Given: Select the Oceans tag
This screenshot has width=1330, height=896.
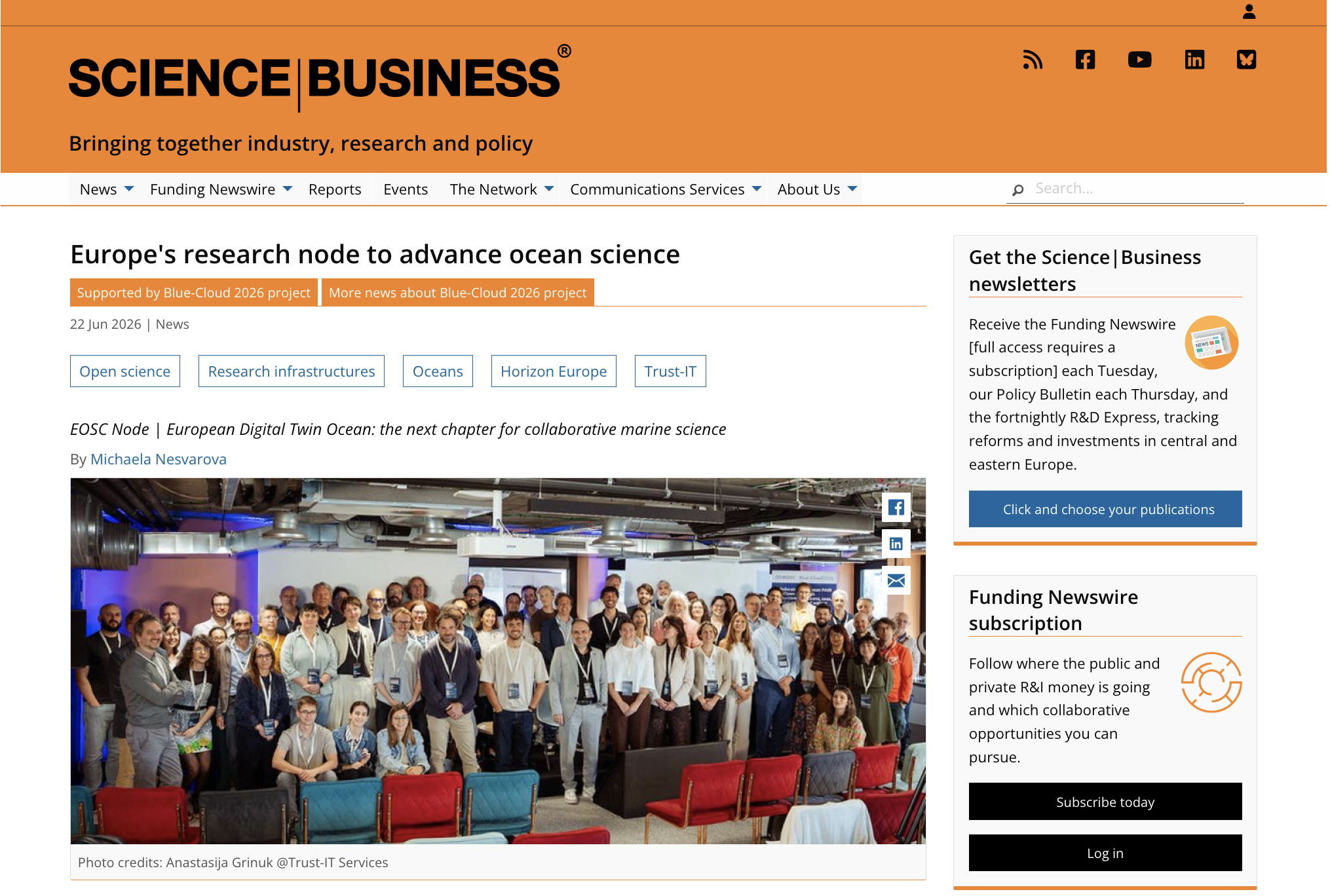Looking at the screenshot, I should tap(438, 371).
